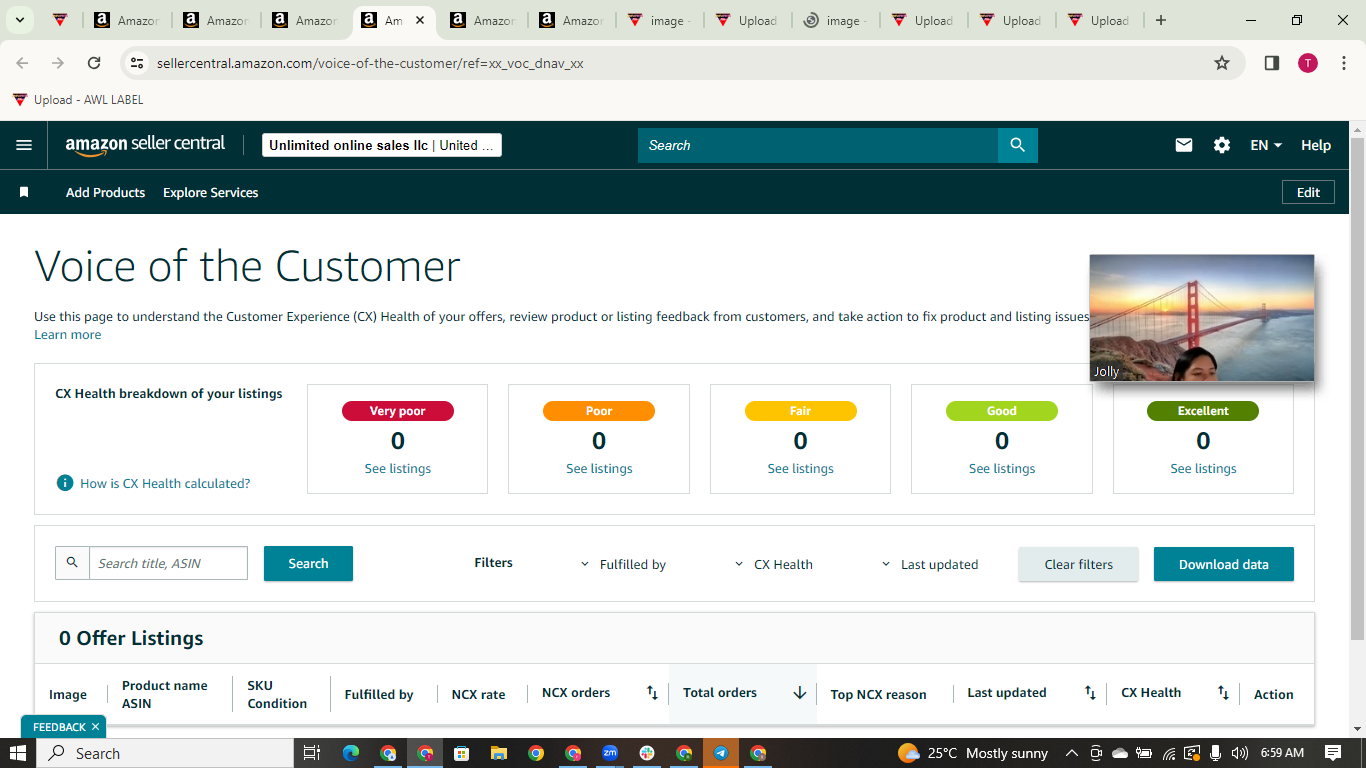Click the NCX rate column header

click(478, 694)
